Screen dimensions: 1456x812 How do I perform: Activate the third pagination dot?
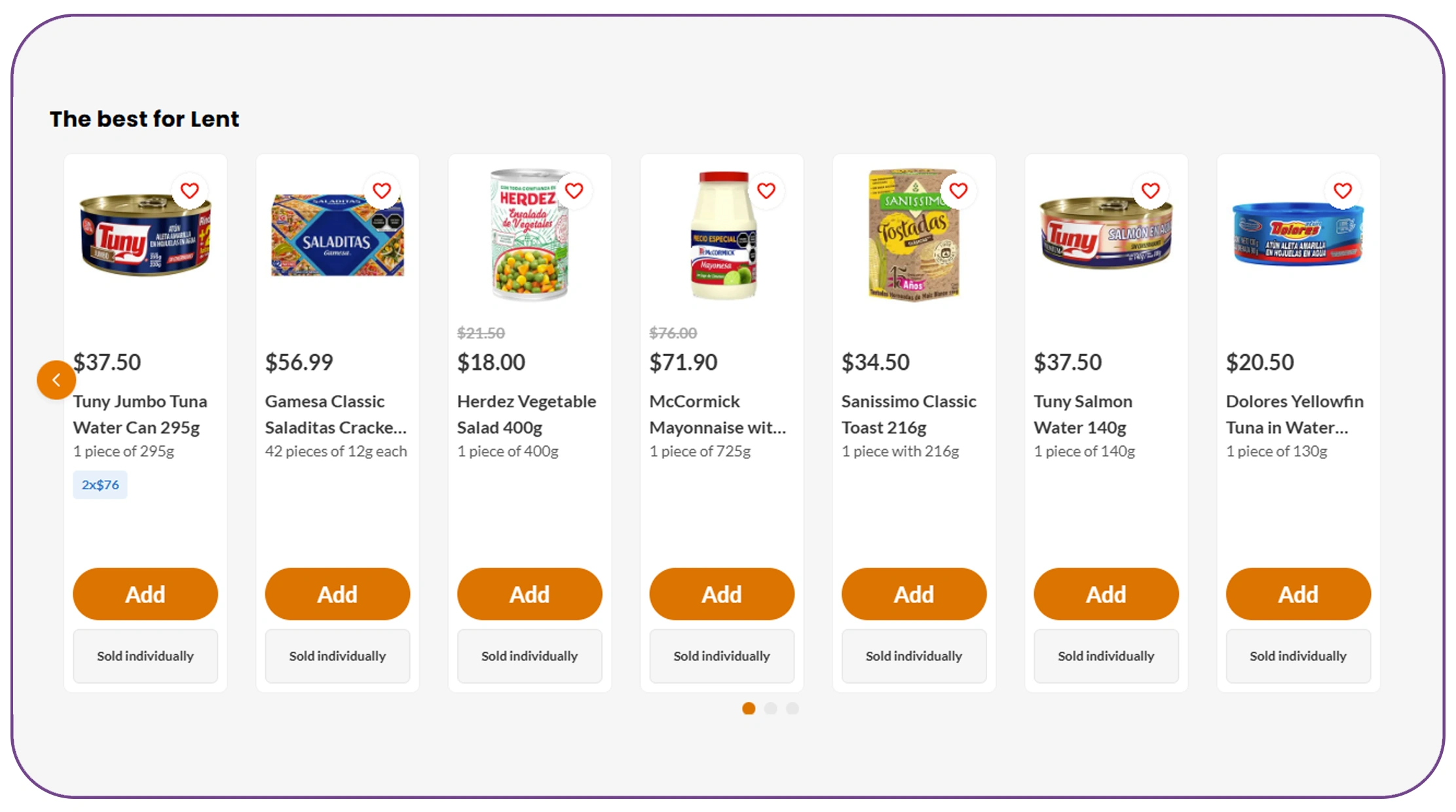click(x=793, y=709)
